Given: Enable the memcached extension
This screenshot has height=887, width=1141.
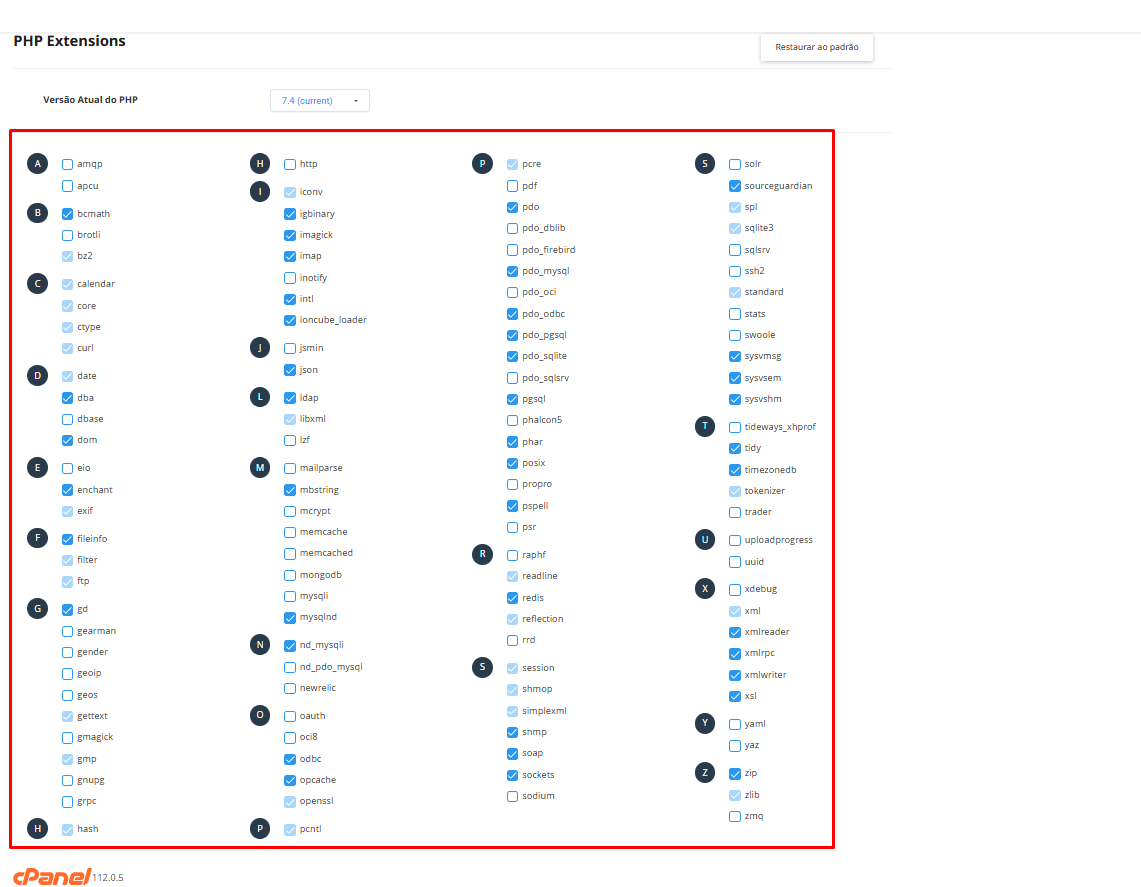Looking at the screenshot, I should pyautogui.click(x=290, y=553).
